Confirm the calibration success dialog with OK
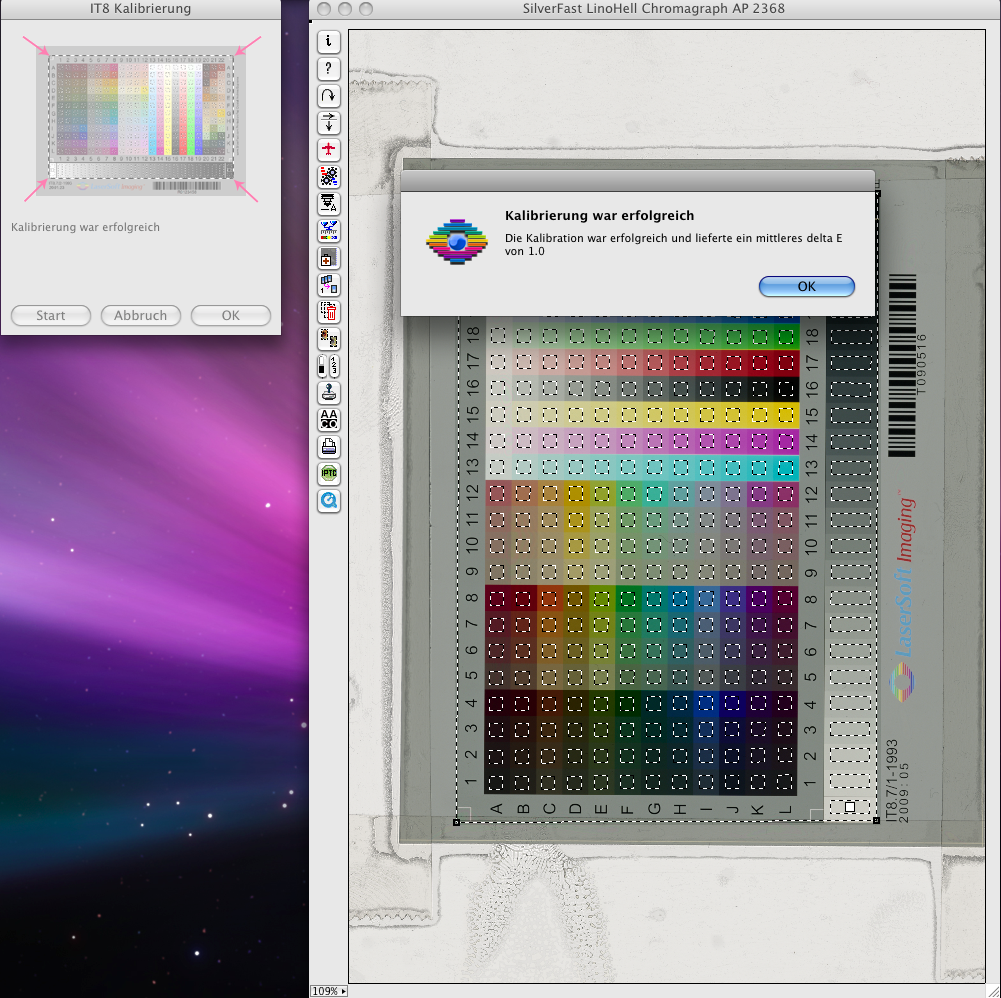This screenshot has width=1001, height=998. click(806, 286)
